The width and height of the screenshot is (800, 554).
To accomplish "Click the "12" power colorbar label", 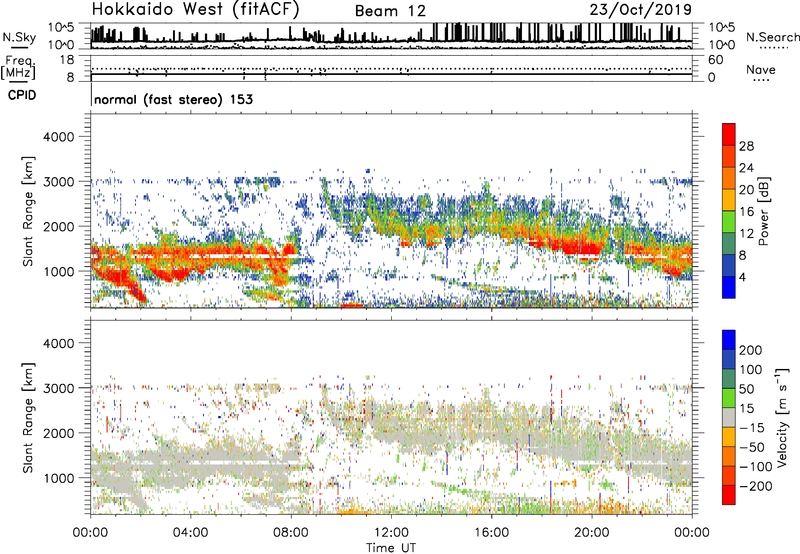I will (x=746, y=234).
